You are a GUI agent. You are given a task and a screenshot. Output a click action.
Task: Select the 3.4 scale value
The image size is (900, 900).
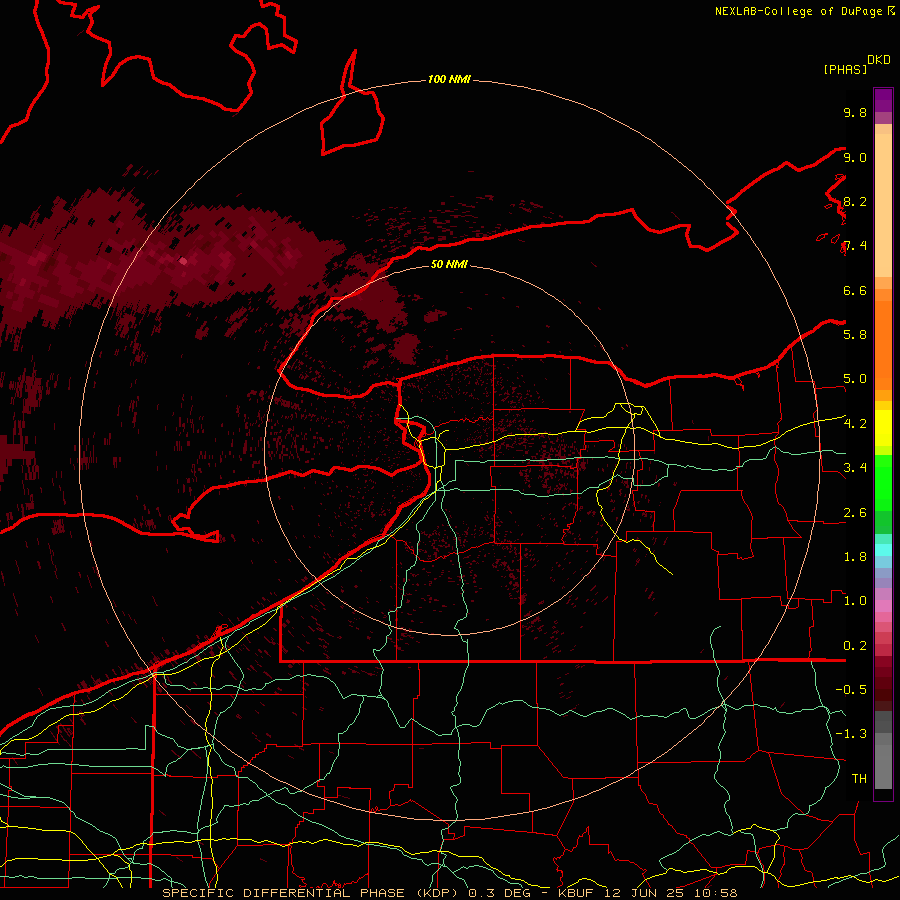[x=855, y=468]
